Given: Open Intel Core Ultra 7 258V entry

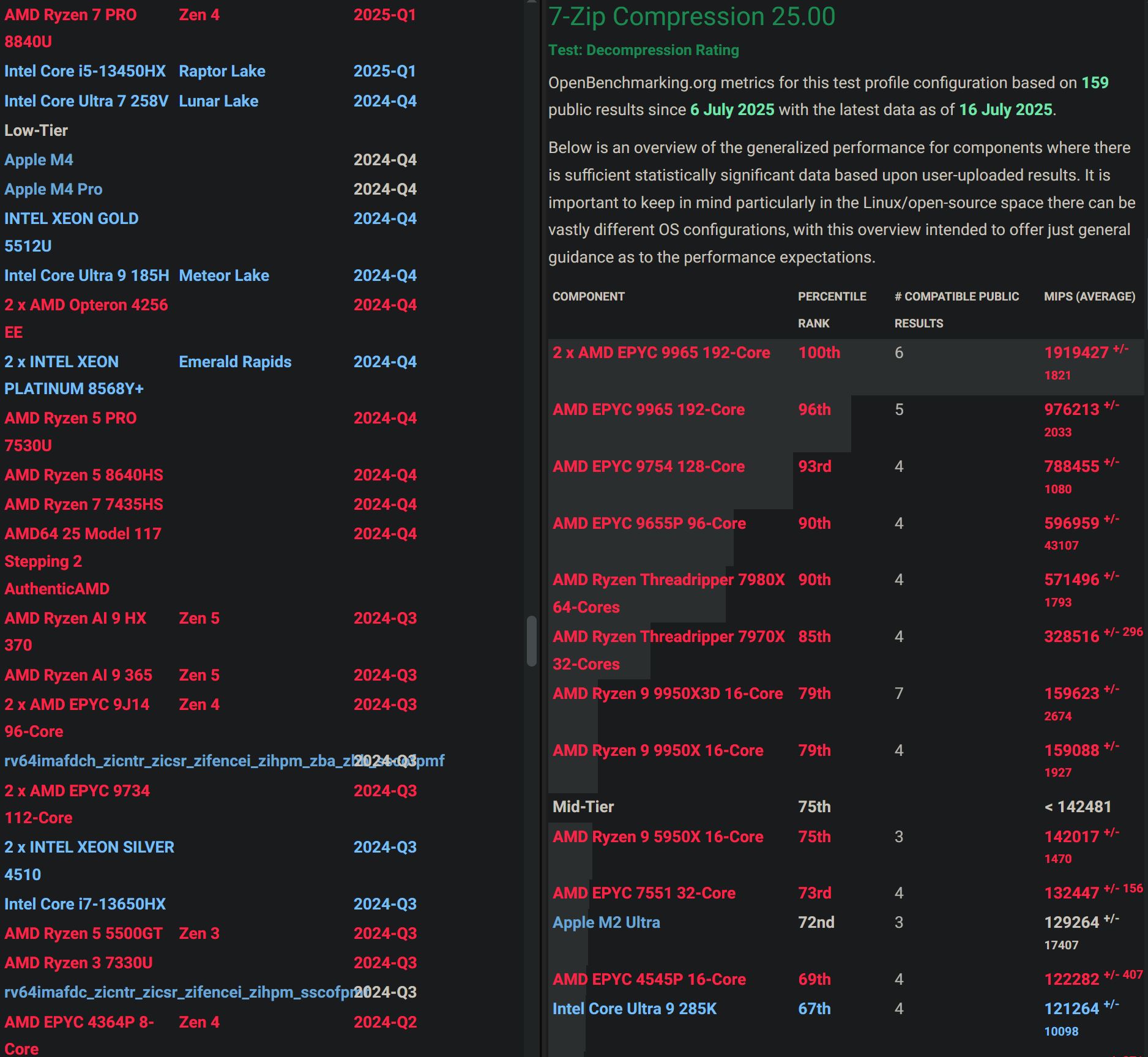Looking at the screenshot, I should [86, 101].
